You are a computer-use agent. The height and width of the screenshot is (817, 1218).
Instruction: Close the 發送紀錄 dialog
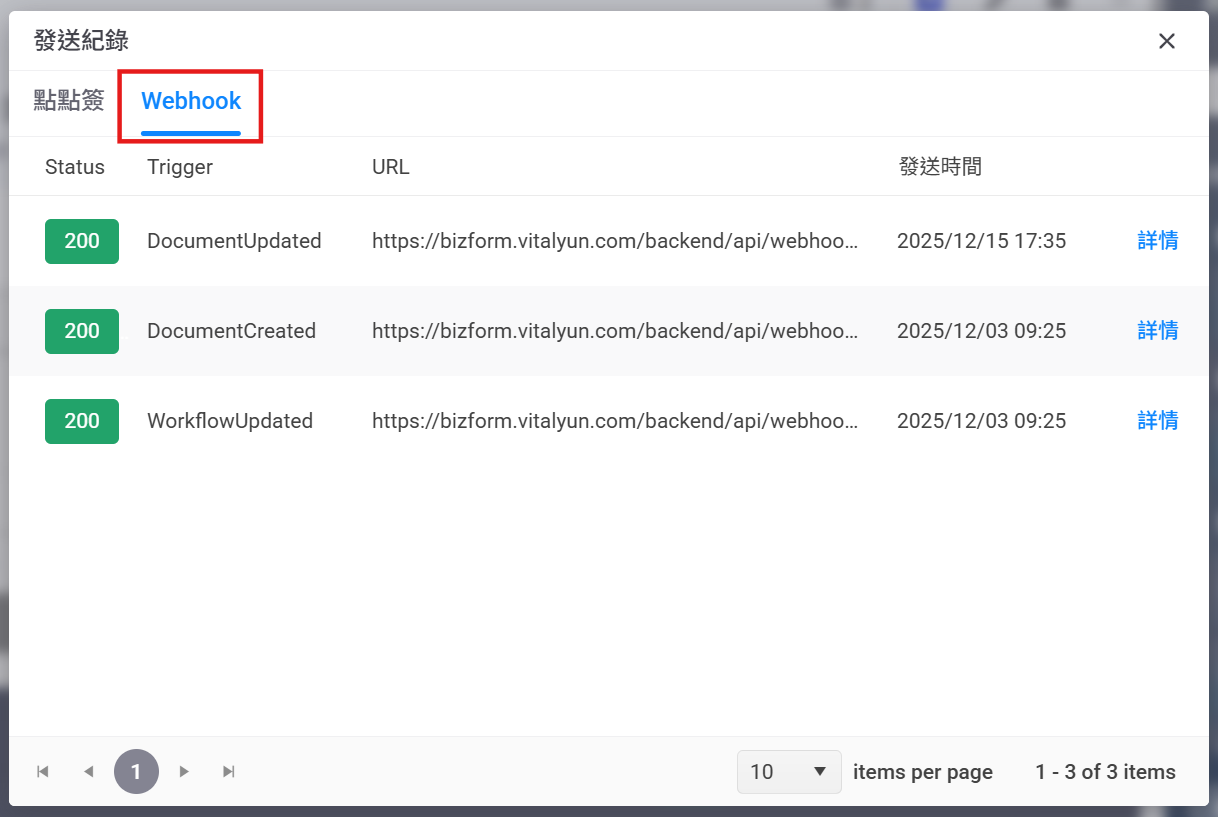coord(1166,41)
